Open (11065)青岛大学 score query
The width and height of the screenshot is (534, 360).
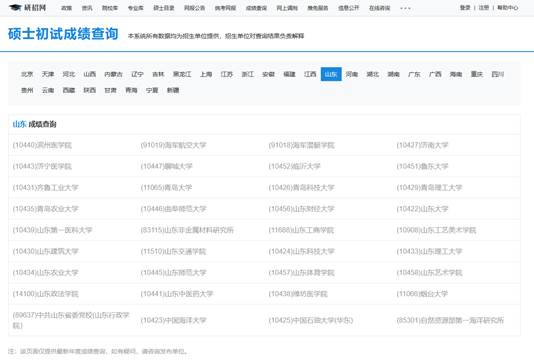(x=167, y=188)
